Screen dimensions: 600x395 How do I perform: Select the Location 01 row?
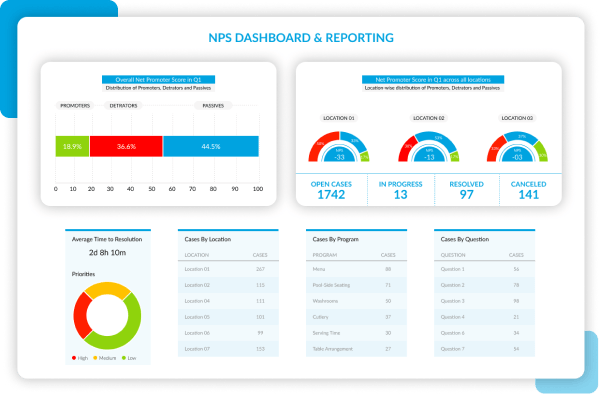pos(228,269)
